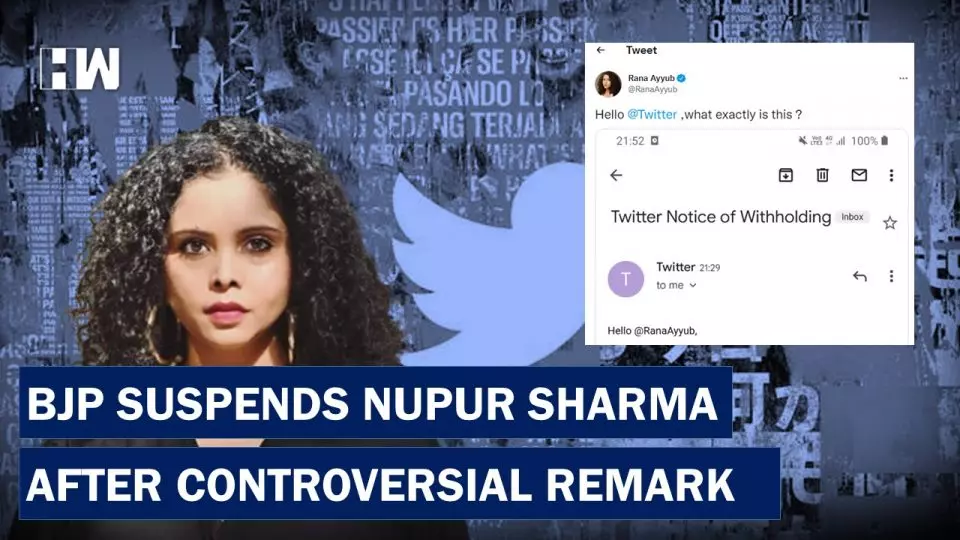The width and height of the screenshot is (960, 540).
Task: Click the mark as unread envelope icon
Action: click(x=859, y=175)
